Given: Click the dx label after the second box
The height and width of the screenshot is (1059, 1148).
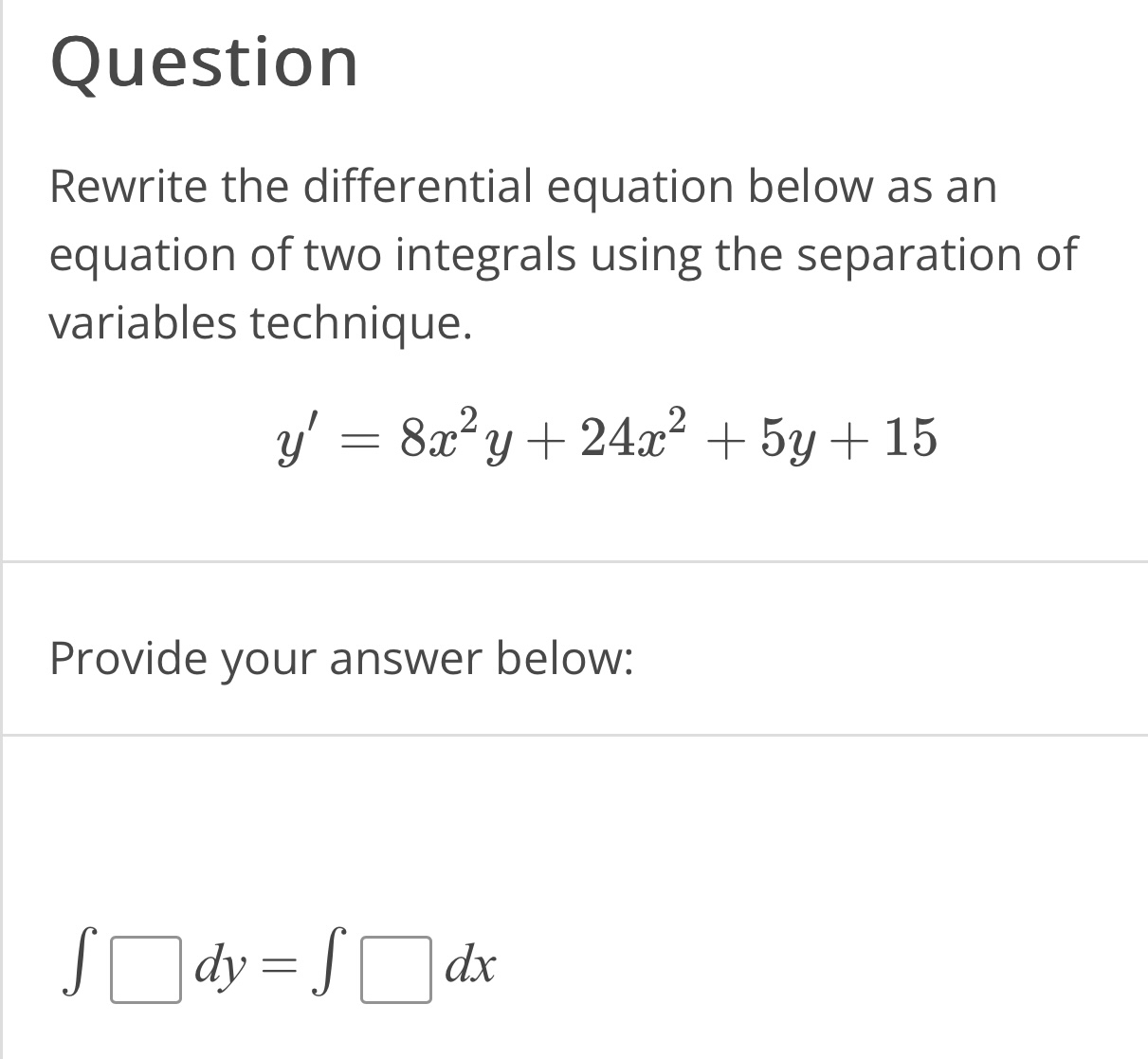Looking at the screenshot, I should (x=470, y=969).
